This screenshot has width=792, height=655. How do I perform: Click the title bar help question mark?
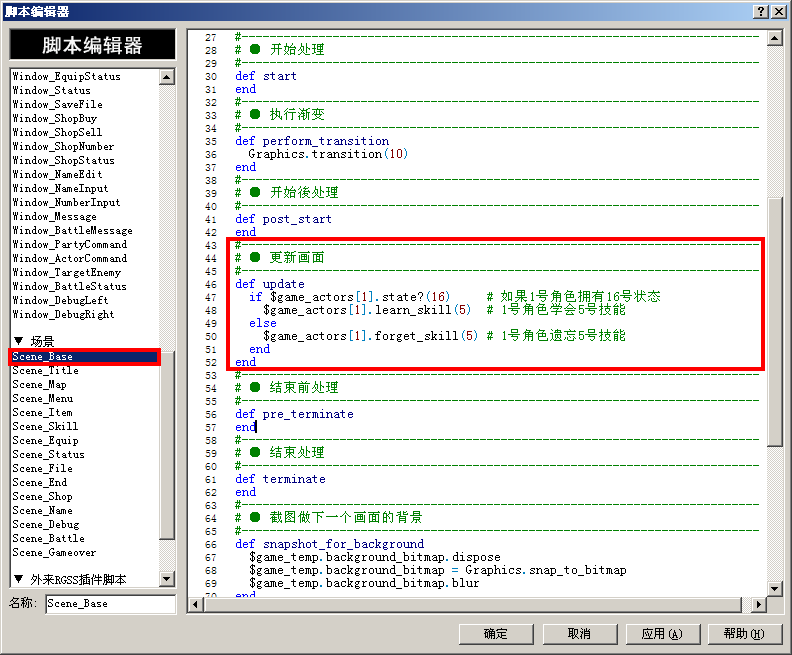761,12
